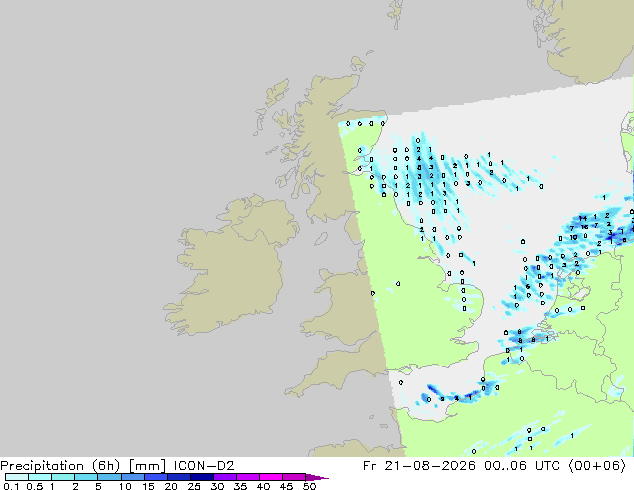Screen dimensions: 634x490
Task: Pick the 15–20 mm legend color box
Action: [156, 477]
